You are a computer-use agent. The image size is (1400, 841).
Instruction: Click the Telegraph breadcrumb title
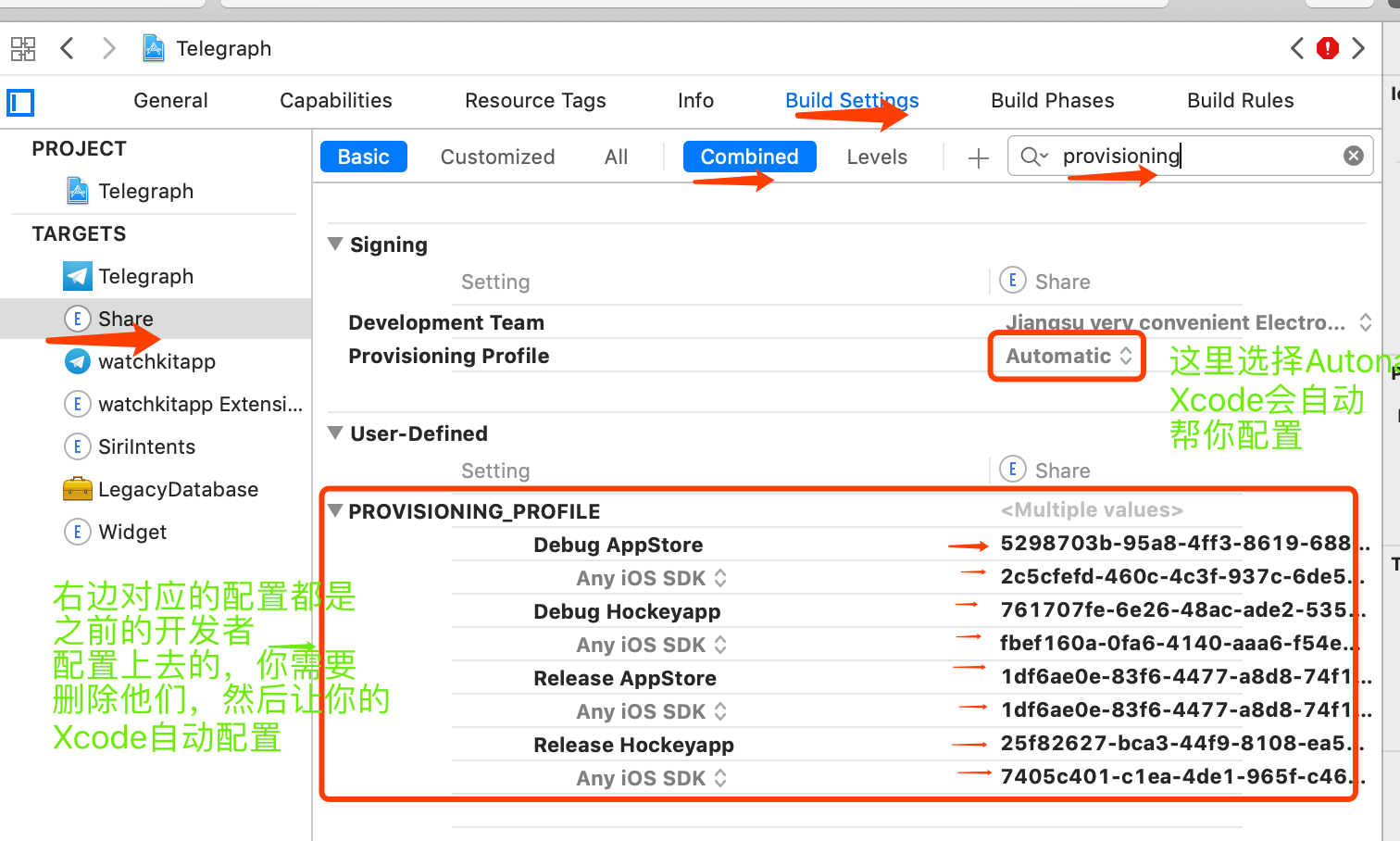tap(224, 48)
